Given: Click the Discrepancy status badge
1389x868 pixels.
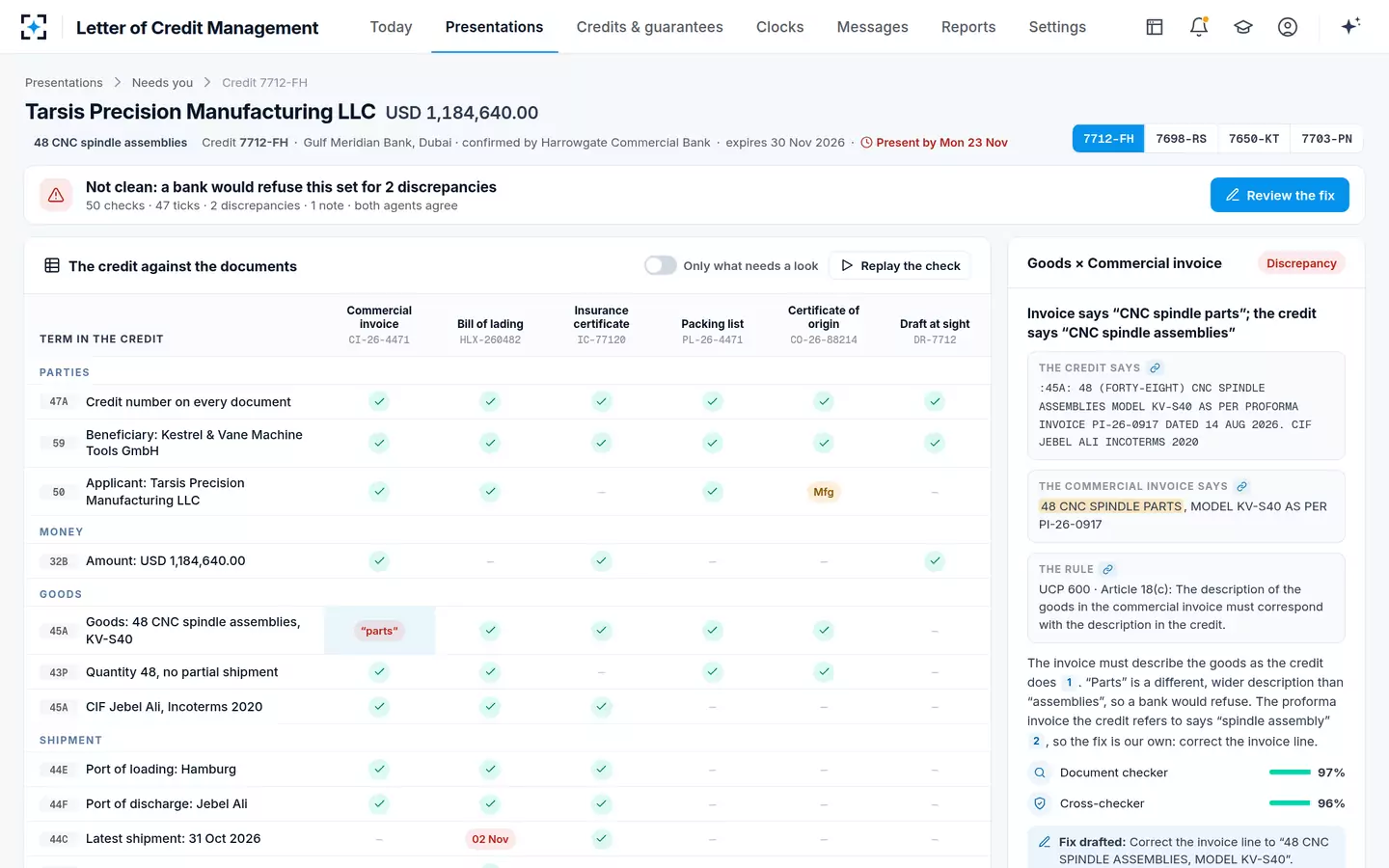Looking at the screenshot, I should pyautogui.click(x=1301, y=263).
